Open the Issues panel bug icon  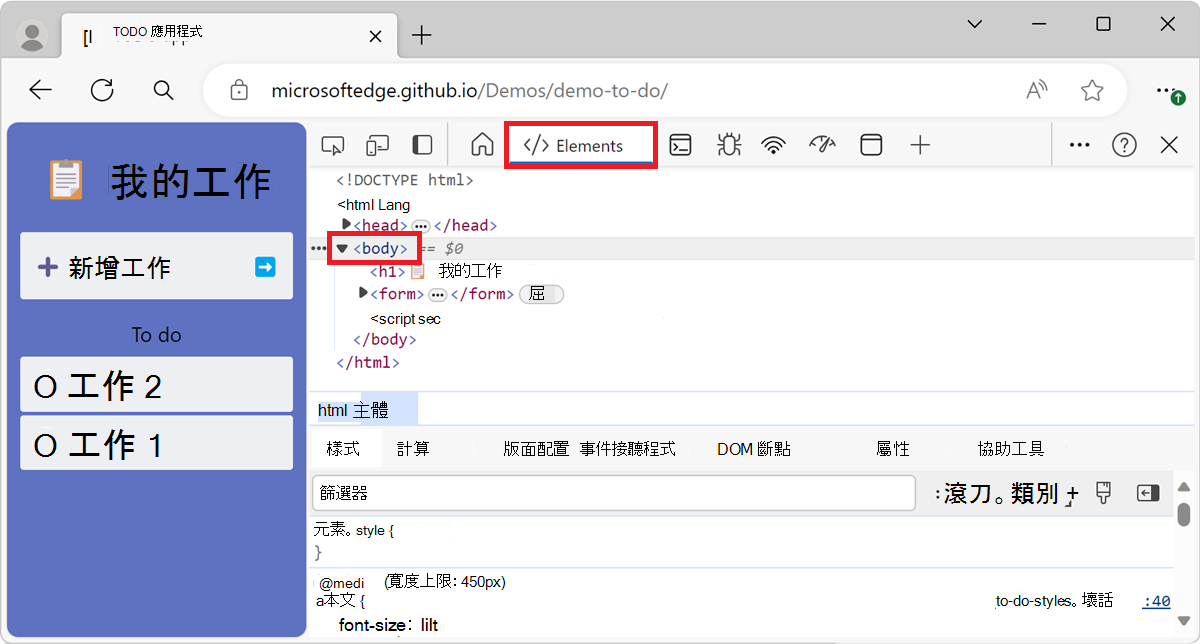click(x=728, y=144)
